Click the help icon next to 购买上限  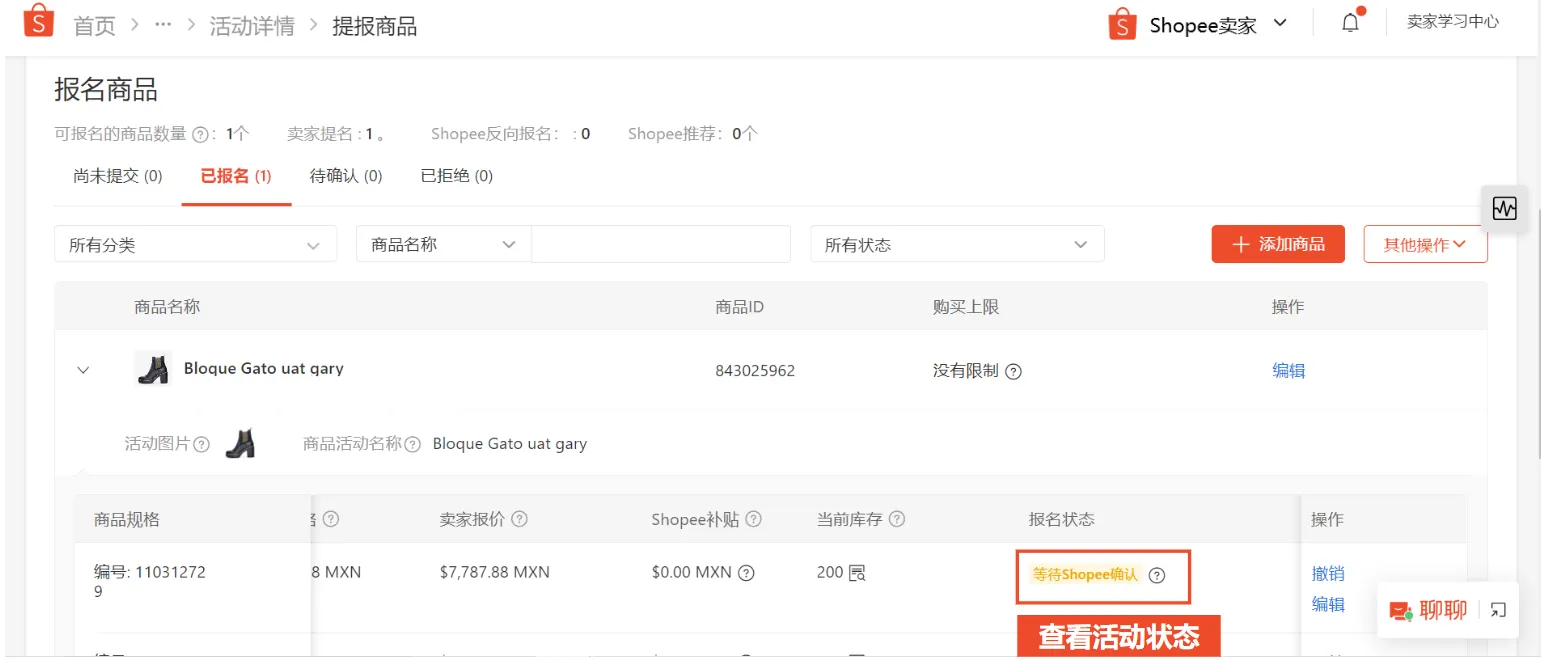(1014, 371)
